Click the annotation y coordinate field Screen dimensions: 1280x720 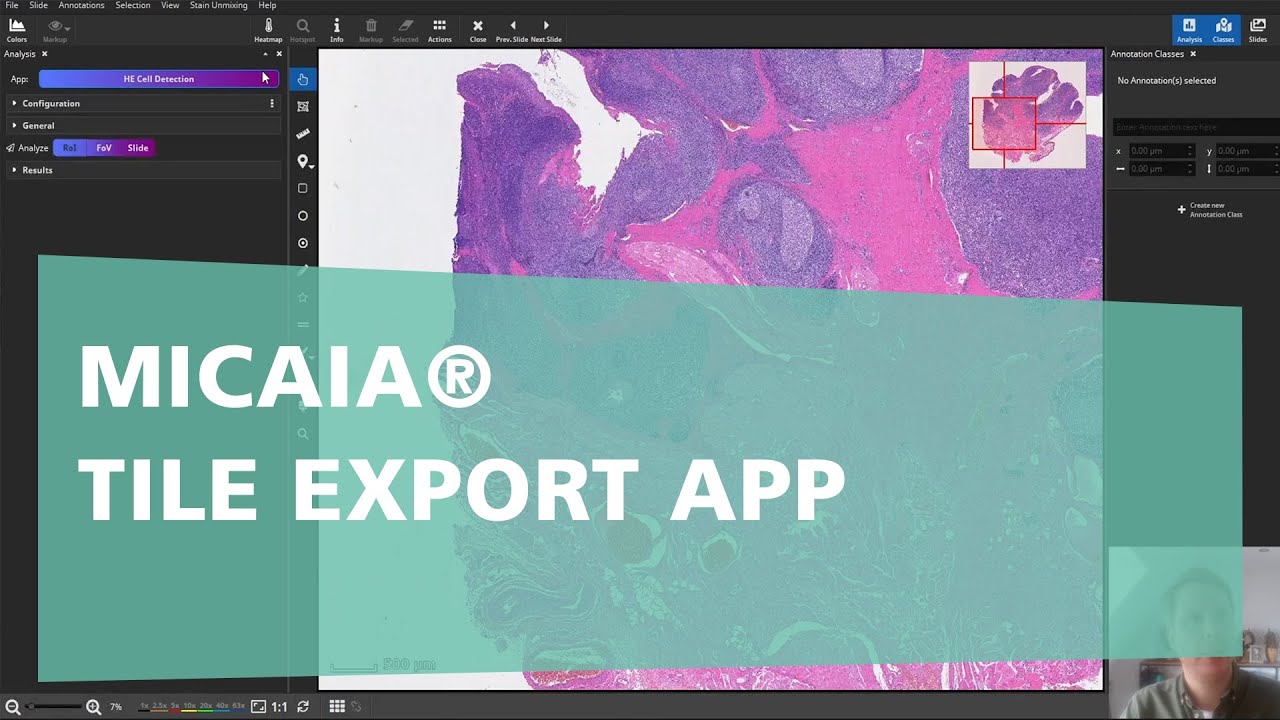1247,151
